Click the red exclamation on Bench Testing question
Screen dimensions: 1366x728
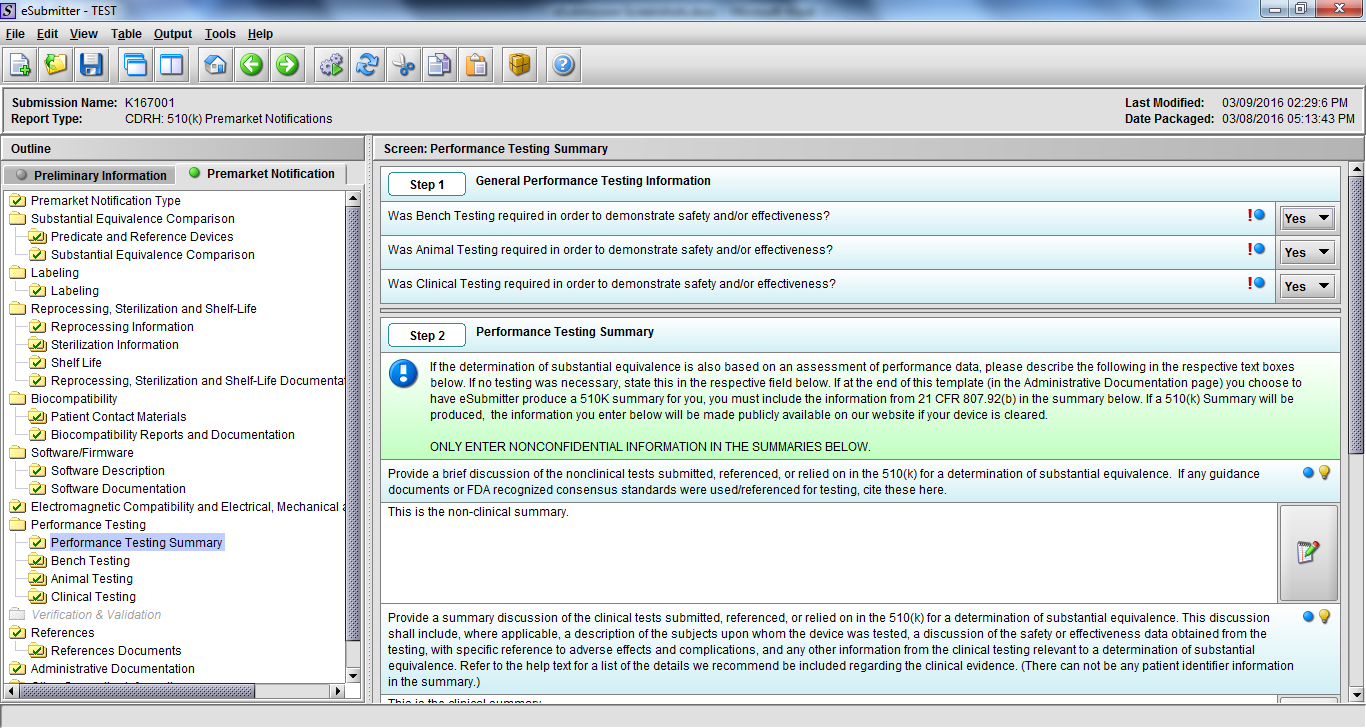(x=1249, y=215)
